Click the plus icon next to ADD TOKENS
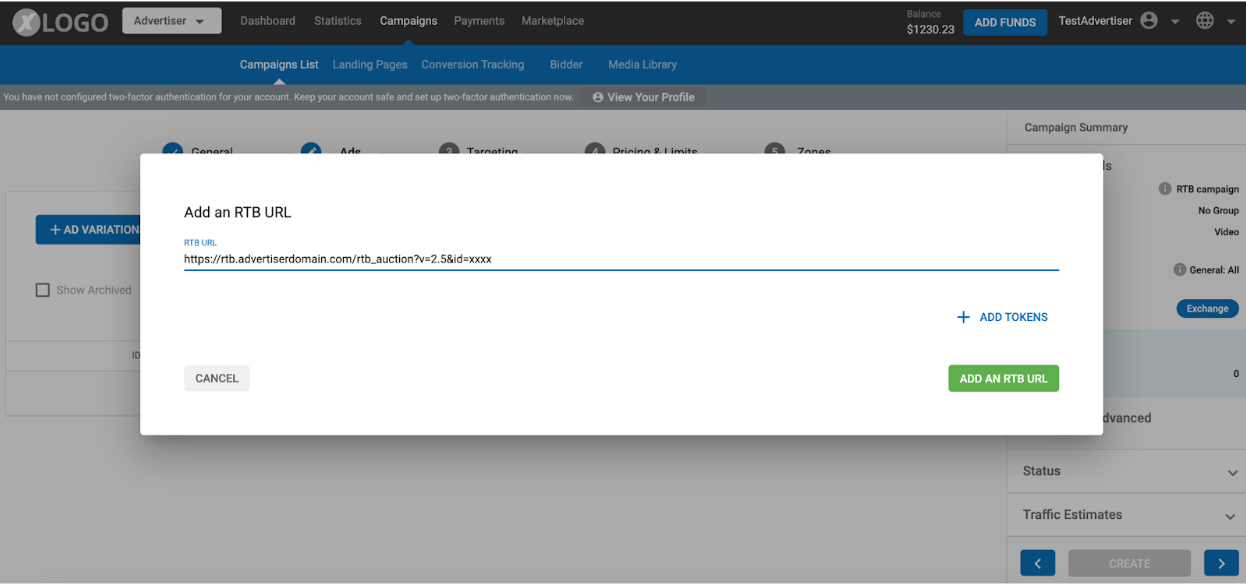 click(x=963, y=316)
